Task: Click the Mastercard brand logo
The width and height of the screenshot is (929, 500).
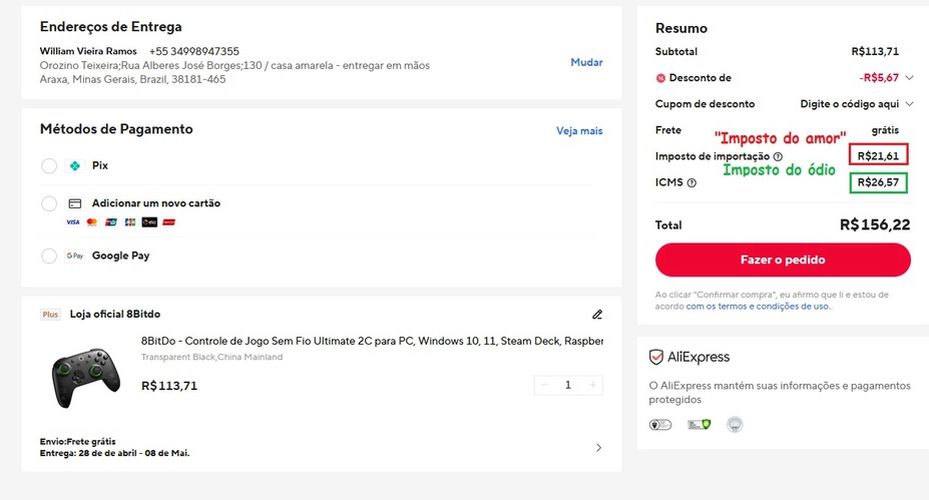Action: pyautogui.click(x=92, y=222)
